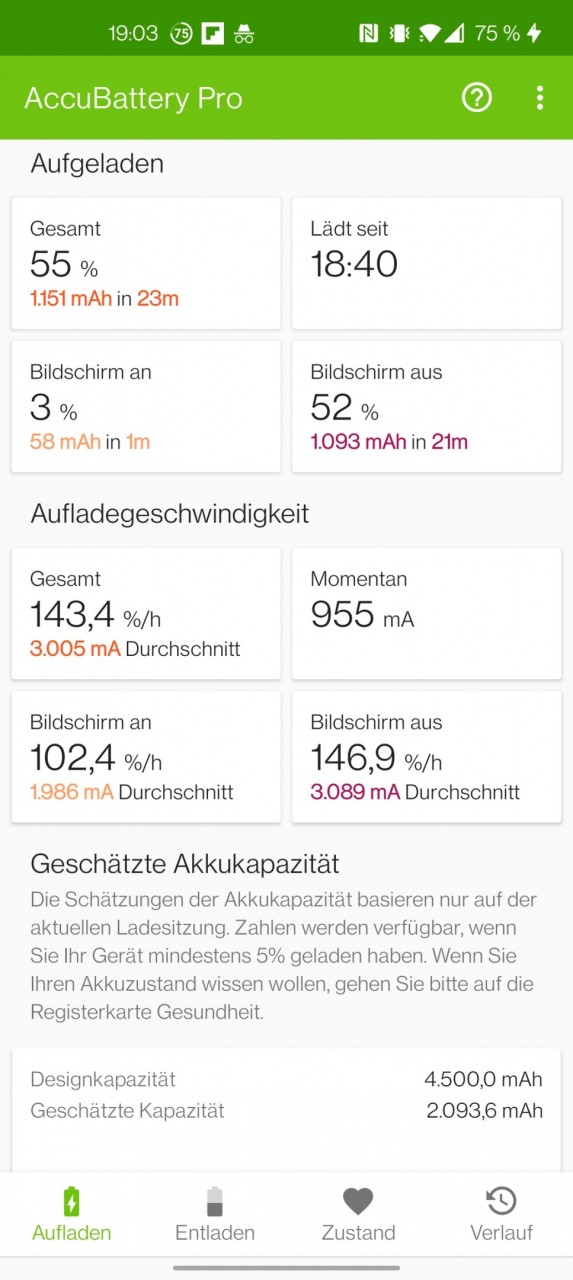The height and width of the screenshot is (1280, 573).
Task: Tap the Momentan 955 mA card
Action: pyautogui.click(x=427, y=613)
